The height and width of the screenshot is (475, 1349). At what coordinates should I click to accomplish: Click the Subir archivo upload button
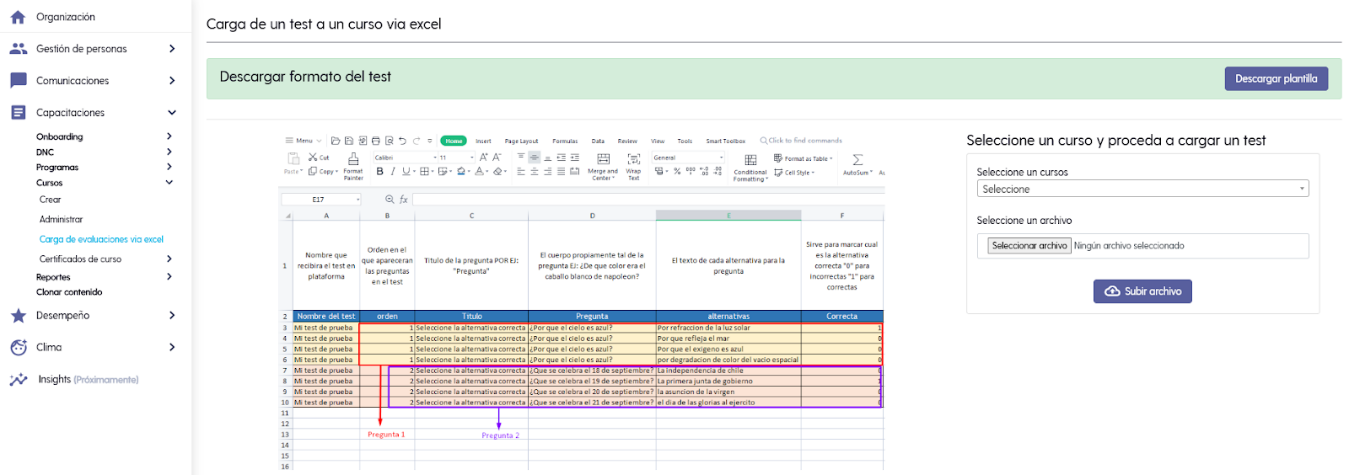[1142, 291]
